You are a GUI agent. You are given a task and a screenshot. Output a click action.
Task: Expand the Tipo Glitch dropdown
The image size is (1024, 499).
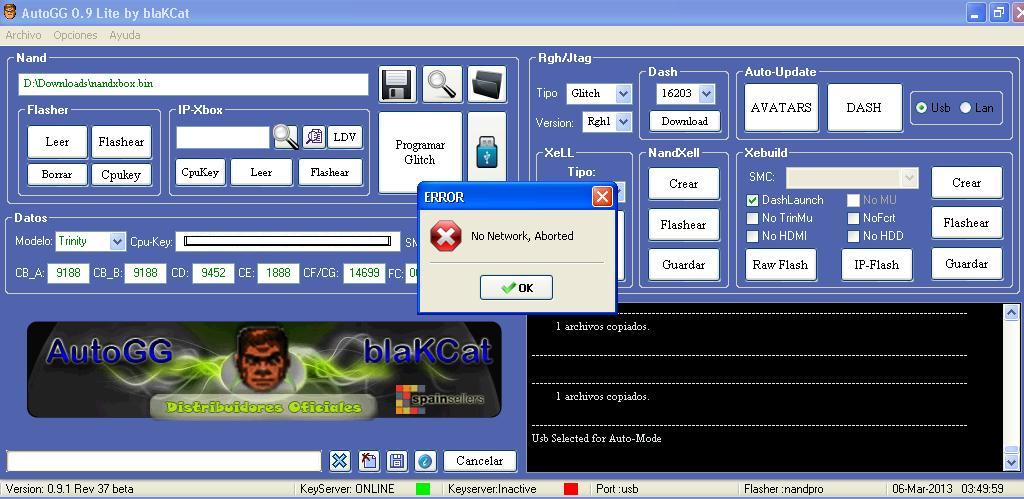click(623, 93)
